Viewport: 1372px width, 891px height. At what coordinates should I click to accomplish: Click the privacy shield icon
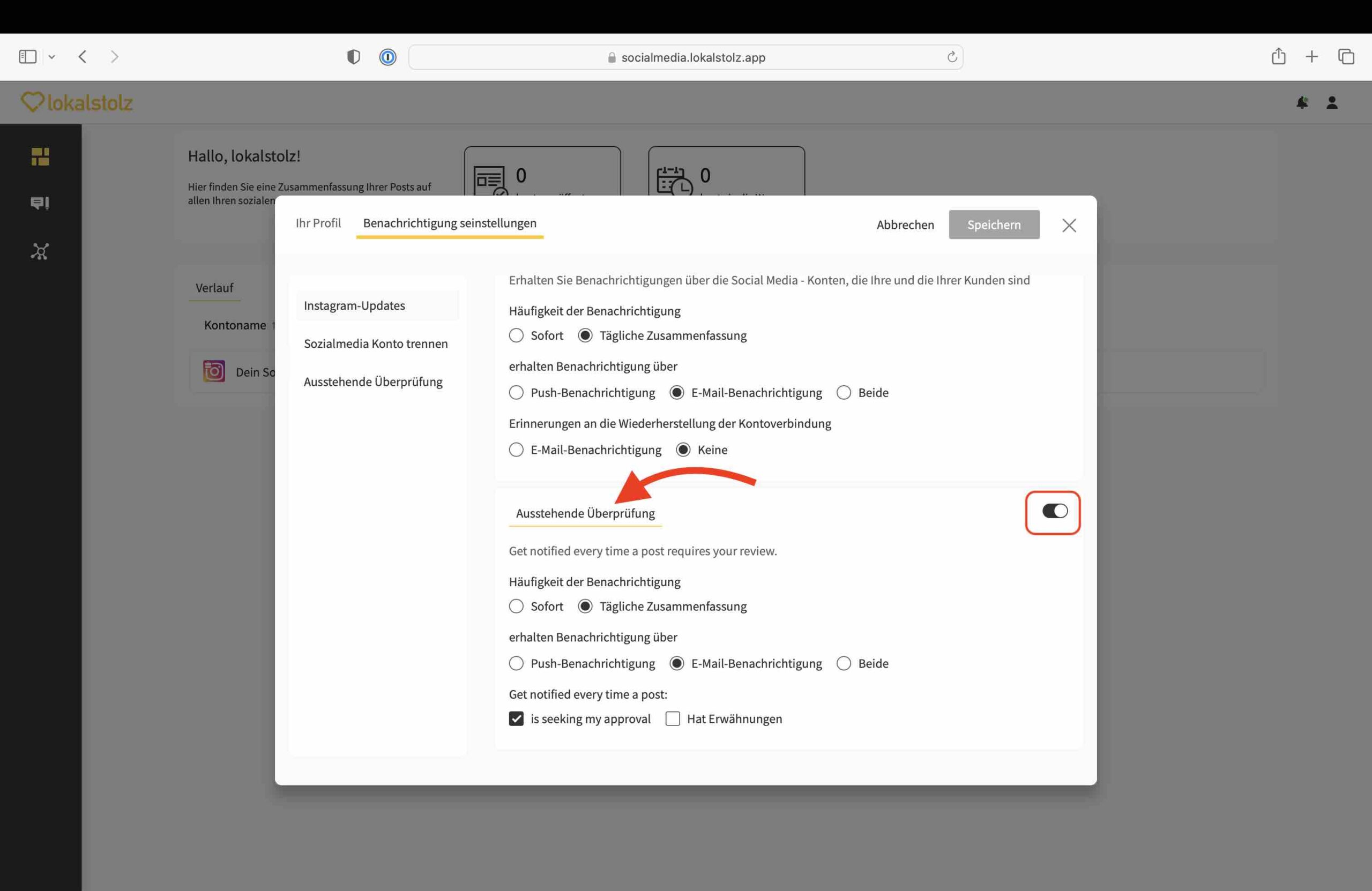353,57
